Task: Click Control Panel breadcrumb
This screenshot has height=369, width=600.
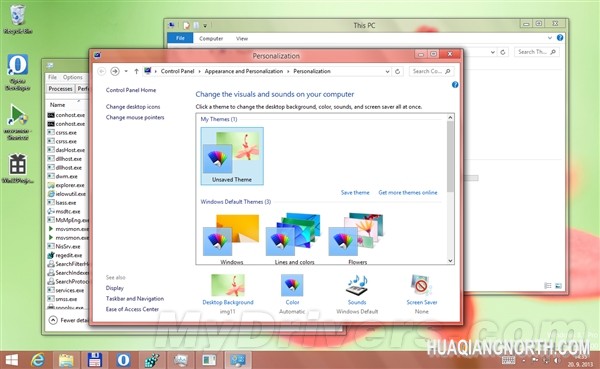Action: [x=178, y=71]
